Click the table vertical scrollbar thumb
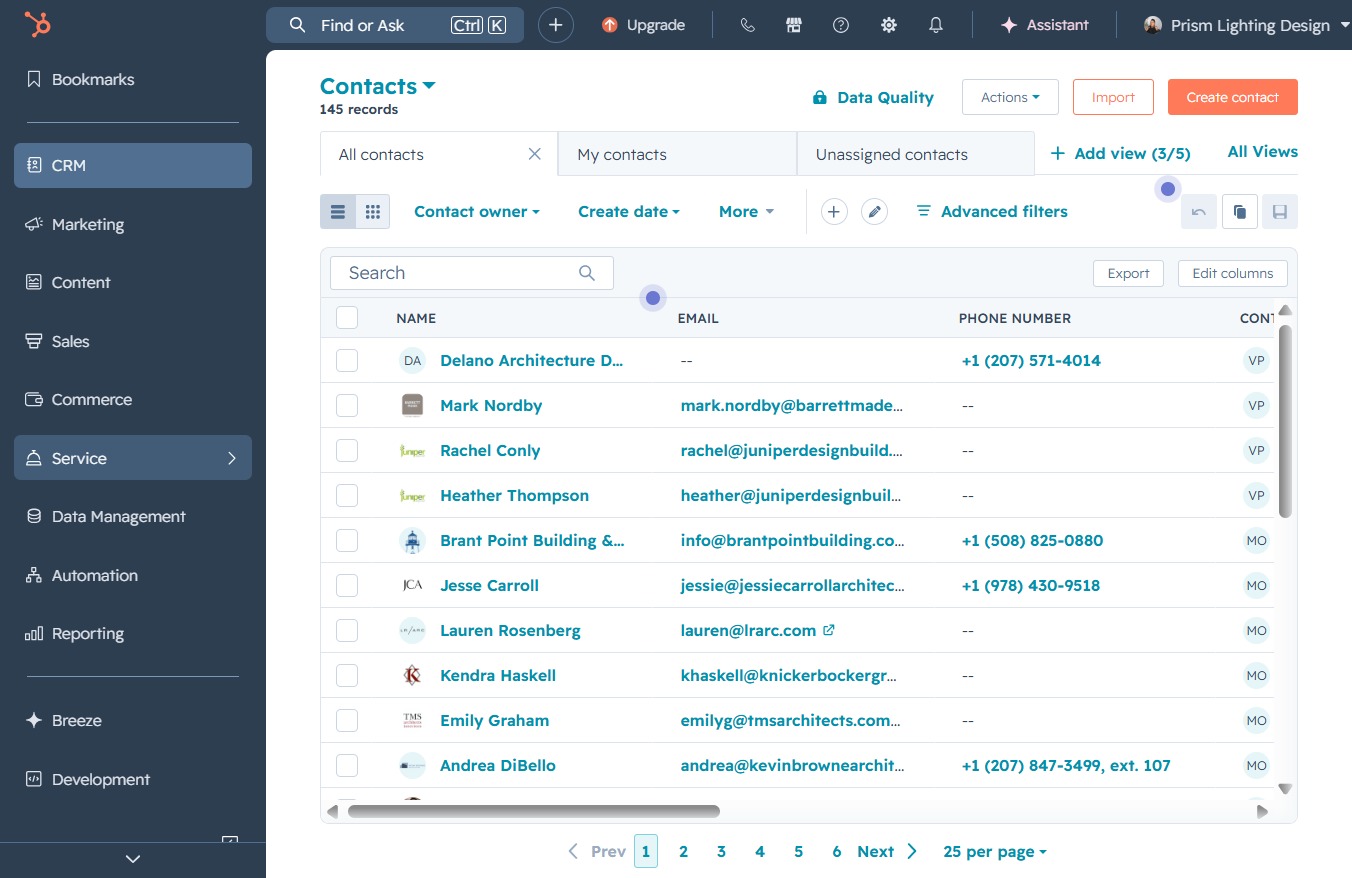Screen dimensions: 1352x878 click(x=1285, y=420)
